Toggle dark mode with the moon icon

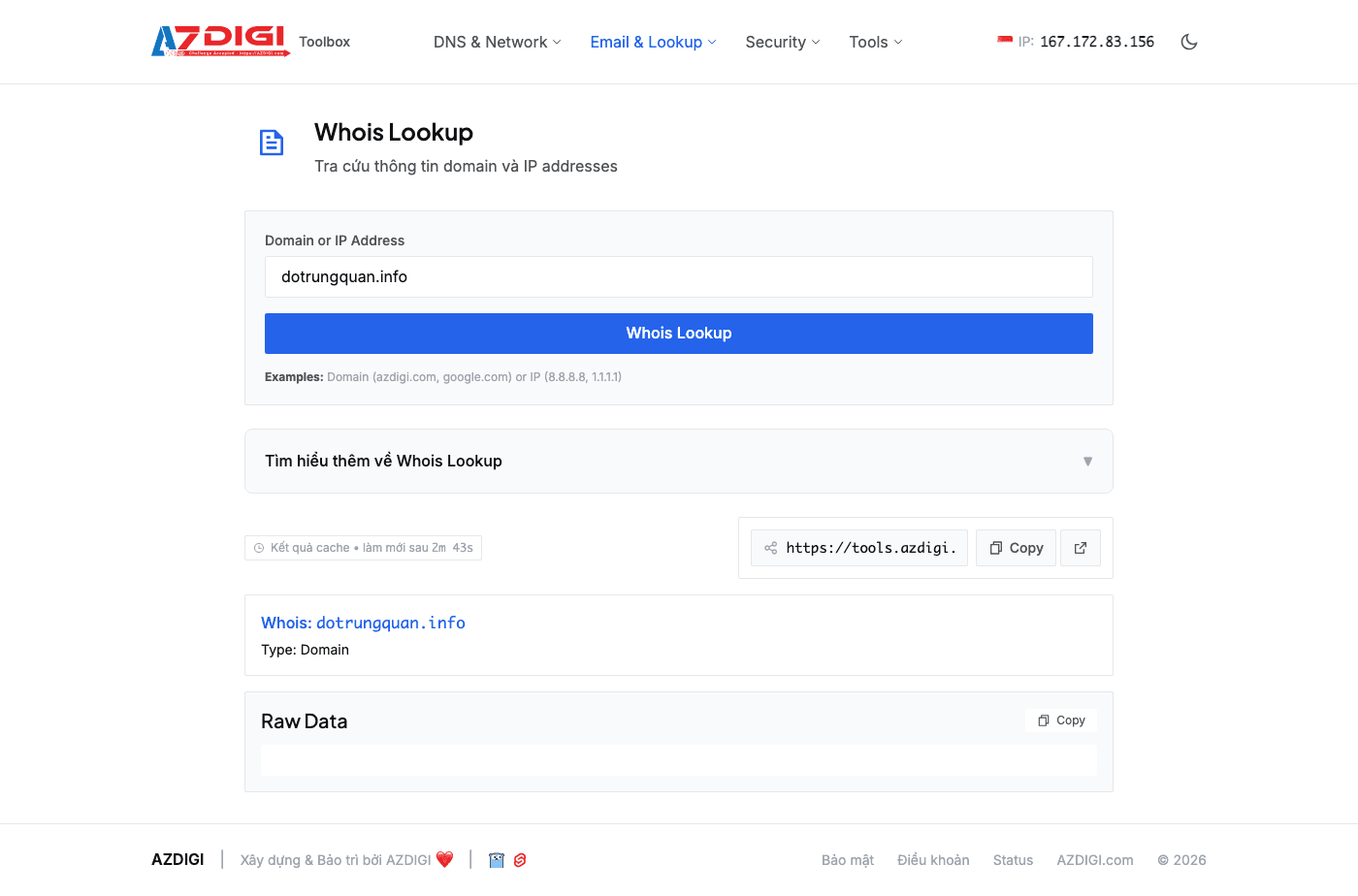click(1189, 42)
